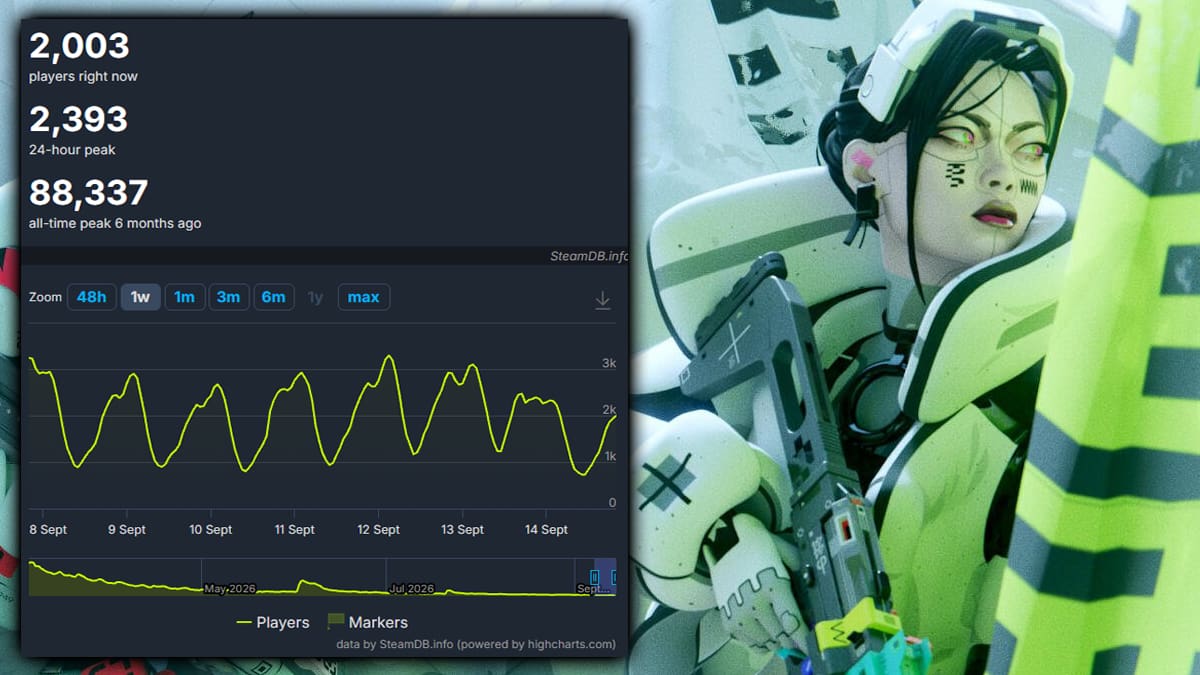1200x675 pixels.
Task: Click the 14 Sept axis label
Action: 546,530
